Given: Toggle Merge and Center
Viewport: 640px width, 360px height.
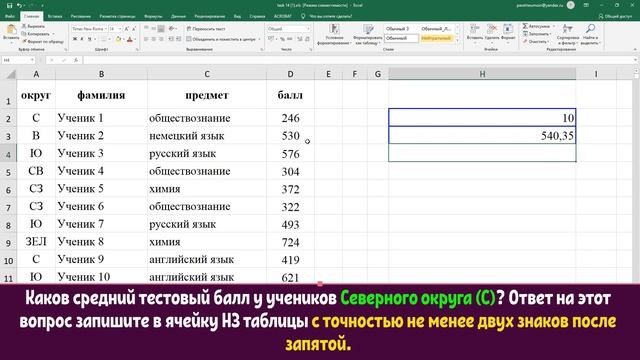Looking at the screenshot, I should tap(221, 39).
